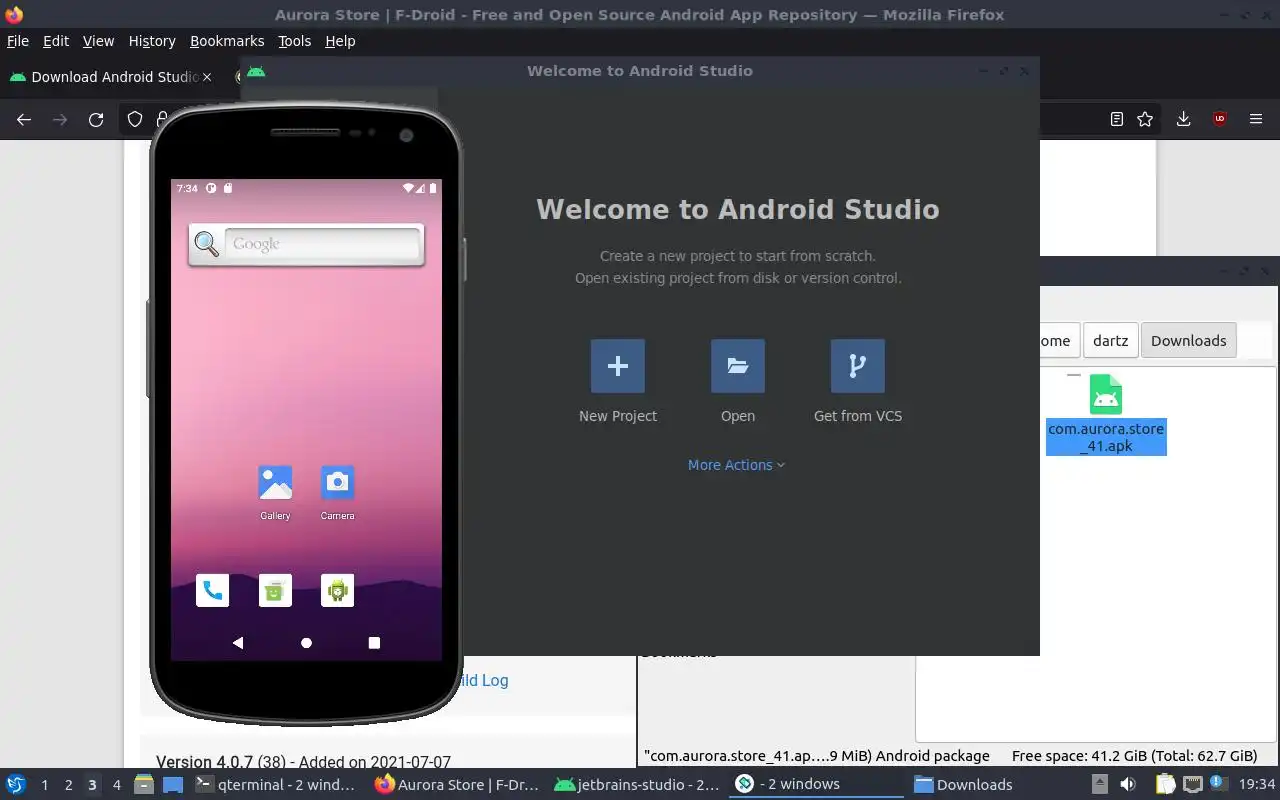Image resolution: width=1280 pixels, height=800 pixels.
Task: Click the volume speaker tray icon
Action: [1128, 784]
